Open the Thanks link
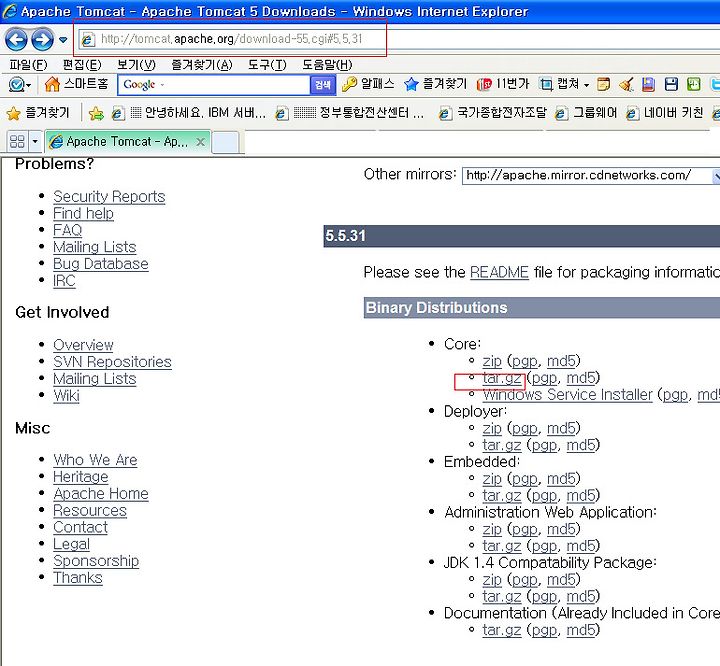 click(78, 578)
